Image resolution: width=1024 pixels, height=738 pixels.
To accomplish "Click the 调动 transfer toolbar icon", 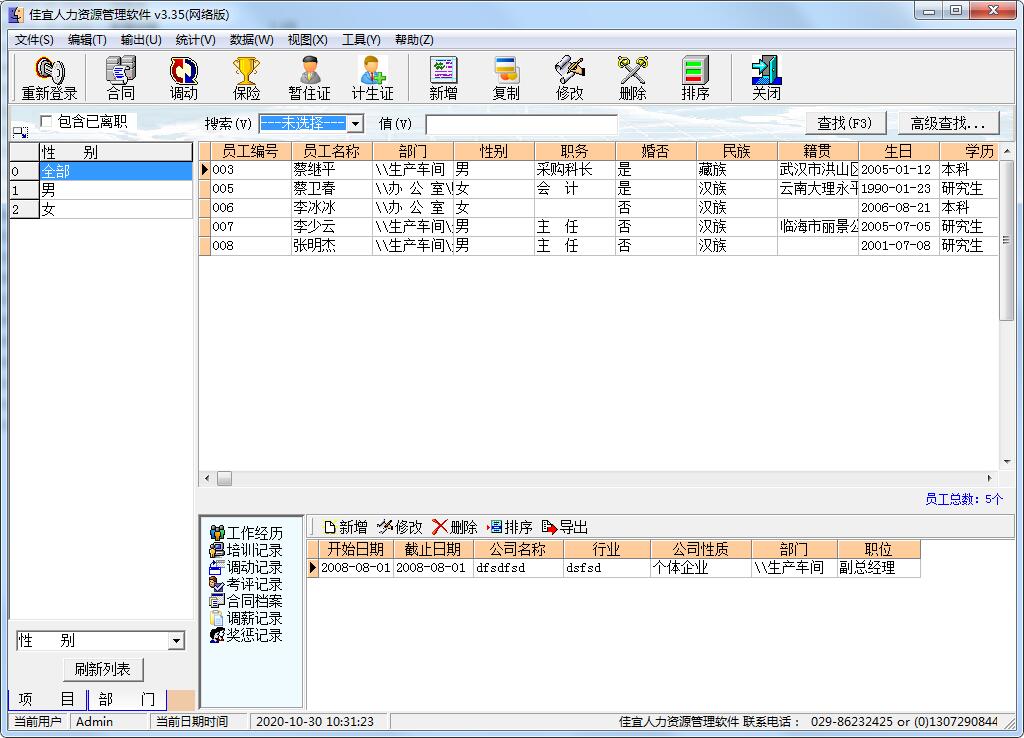I will (x=184, y=78).
